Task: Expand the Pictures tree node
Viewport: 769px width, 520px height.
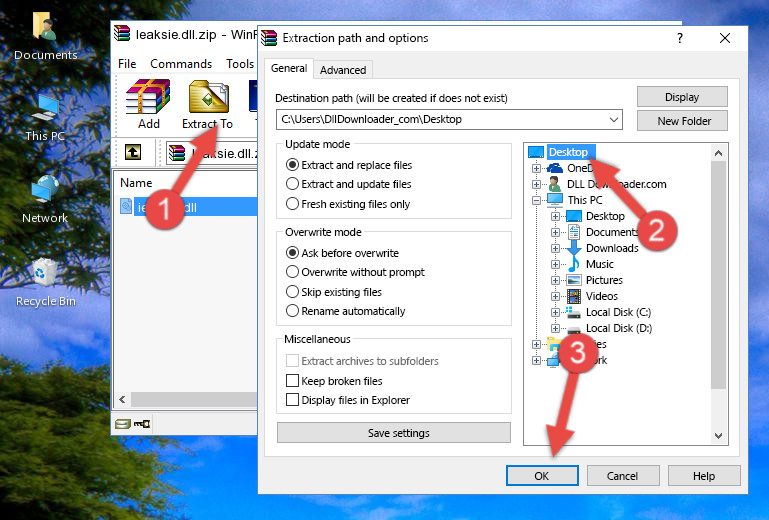Action: tap(555, 280)
